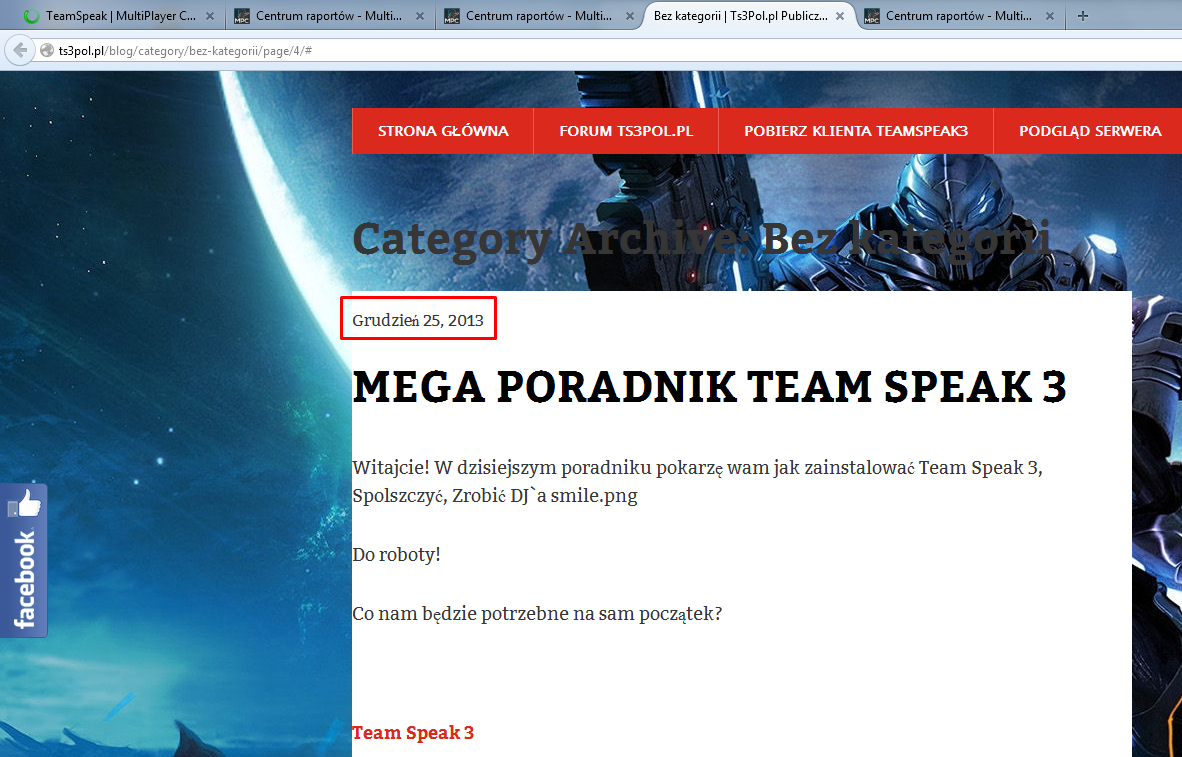Click the MEGA PORADNIK TEAM SPEAK 3 title
Viewport: 1182px width, 757px height.
709,387
